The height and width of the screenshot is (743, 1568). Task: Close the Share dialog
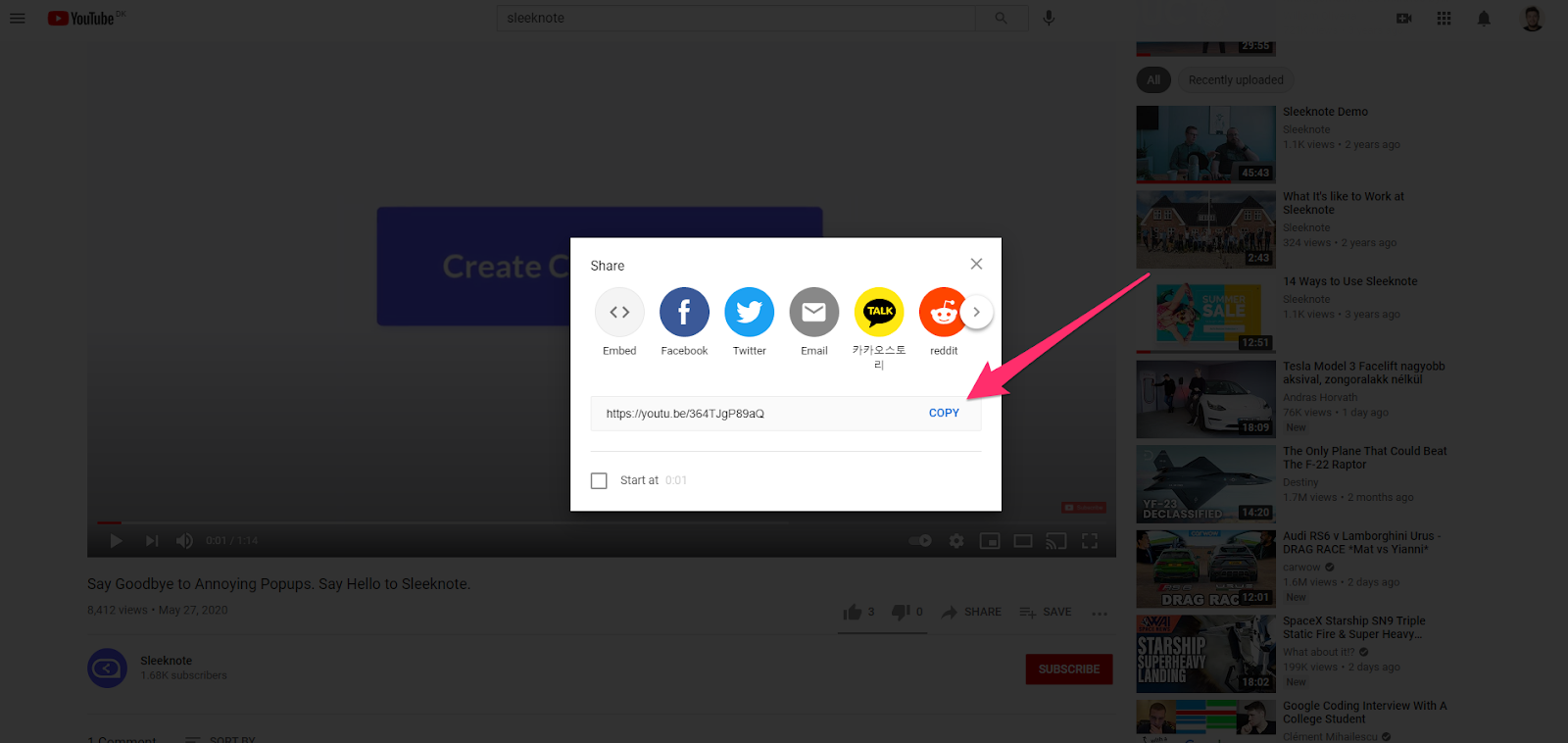click(976, 264)
